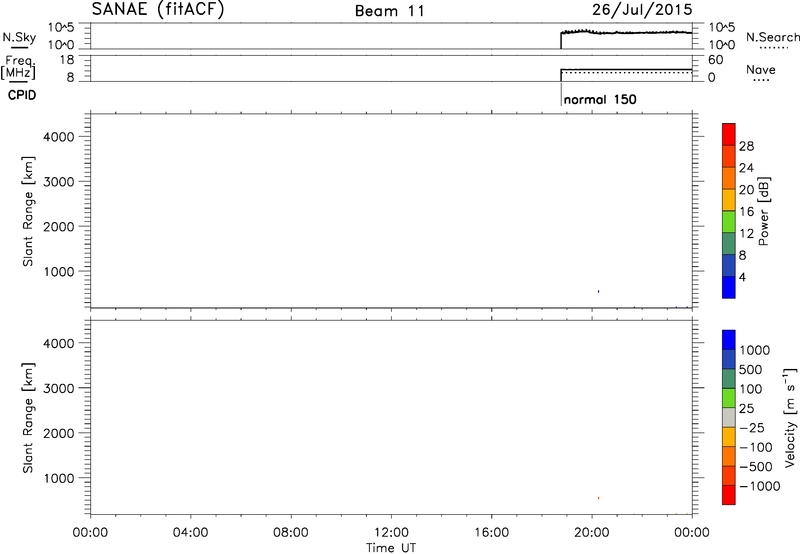This screenshot has height=554, width=800.
Task: Pick the yellow −25 to −100 Velocity segment
Action: coord(729,437)
